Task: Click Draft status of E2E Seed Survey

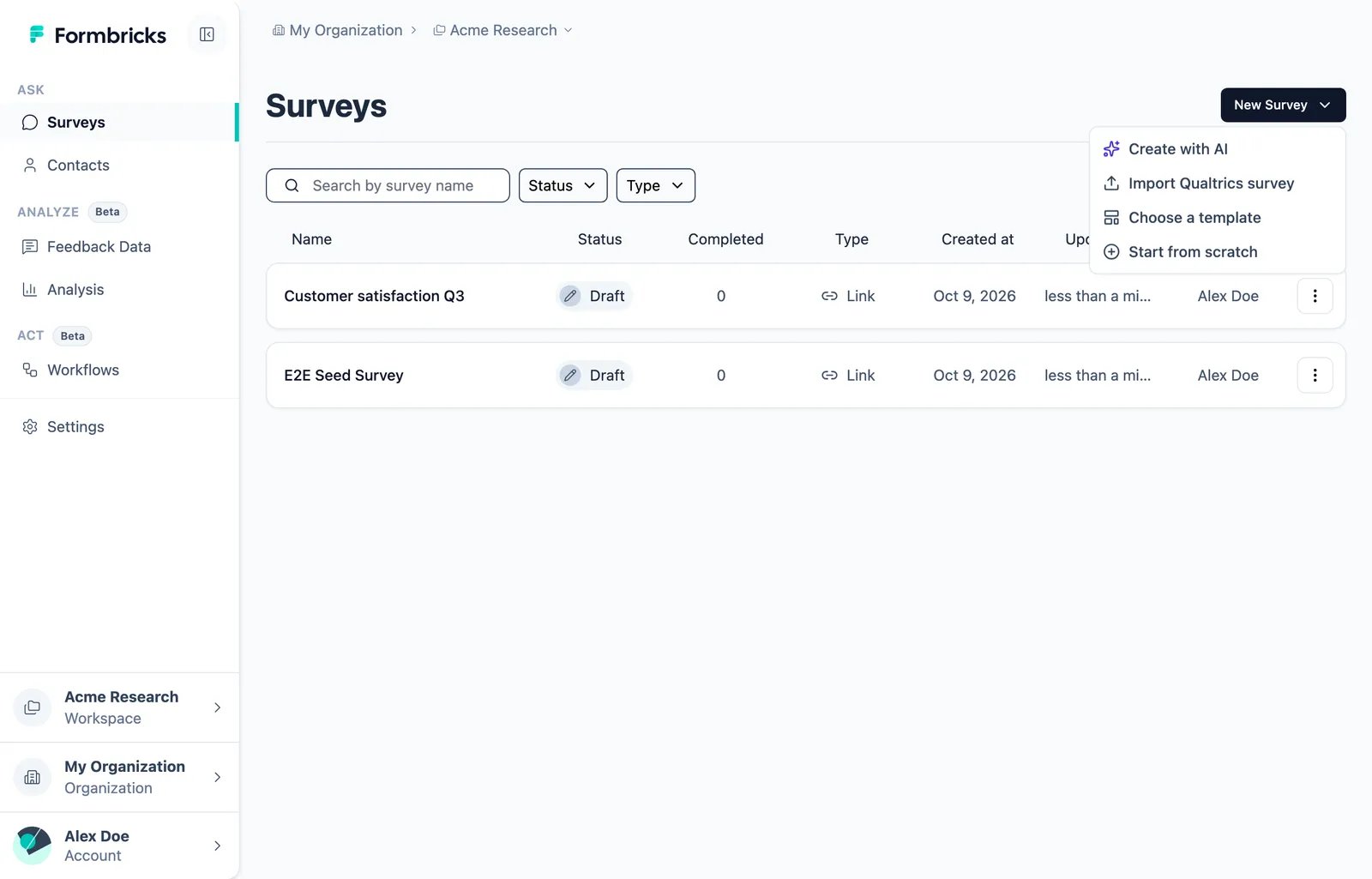Action: coord(594,375)
